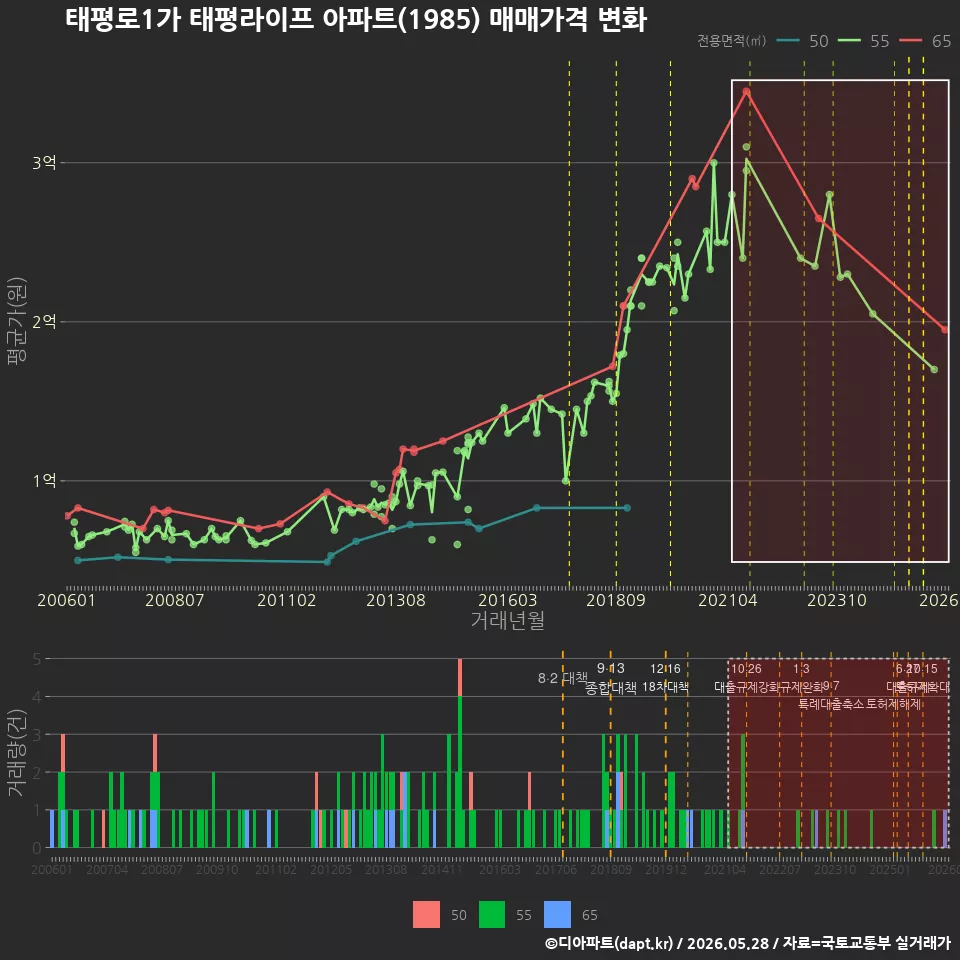The image size is (960, 960).
Task: Click the 토허제해제 annotation label
Action: (893, 704)
